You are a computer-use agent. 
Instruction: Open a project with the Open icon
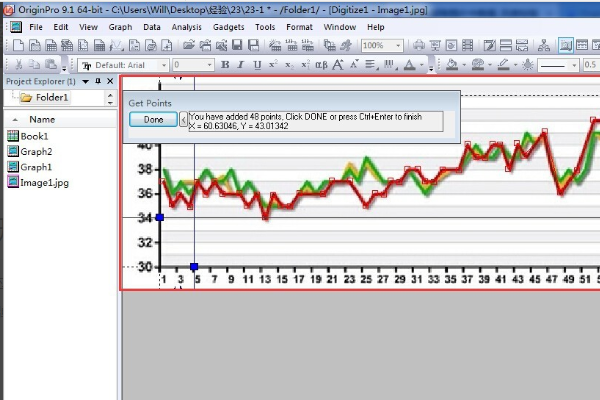188,45
